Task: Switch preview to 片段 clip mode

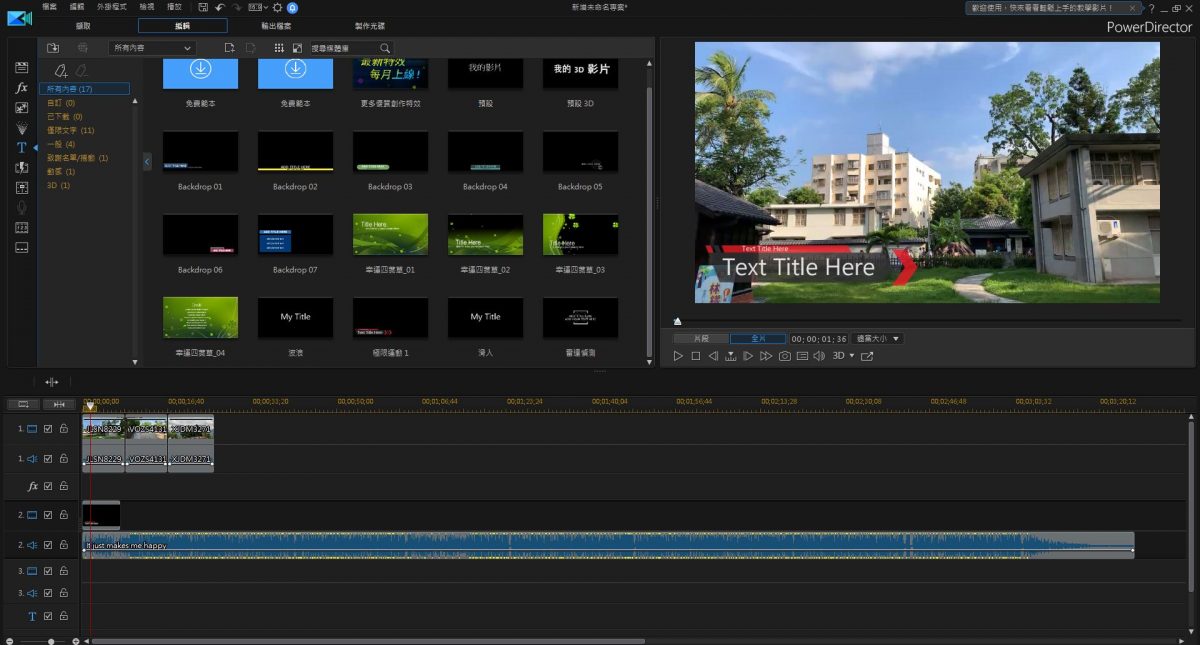Action: coord(701,339)
